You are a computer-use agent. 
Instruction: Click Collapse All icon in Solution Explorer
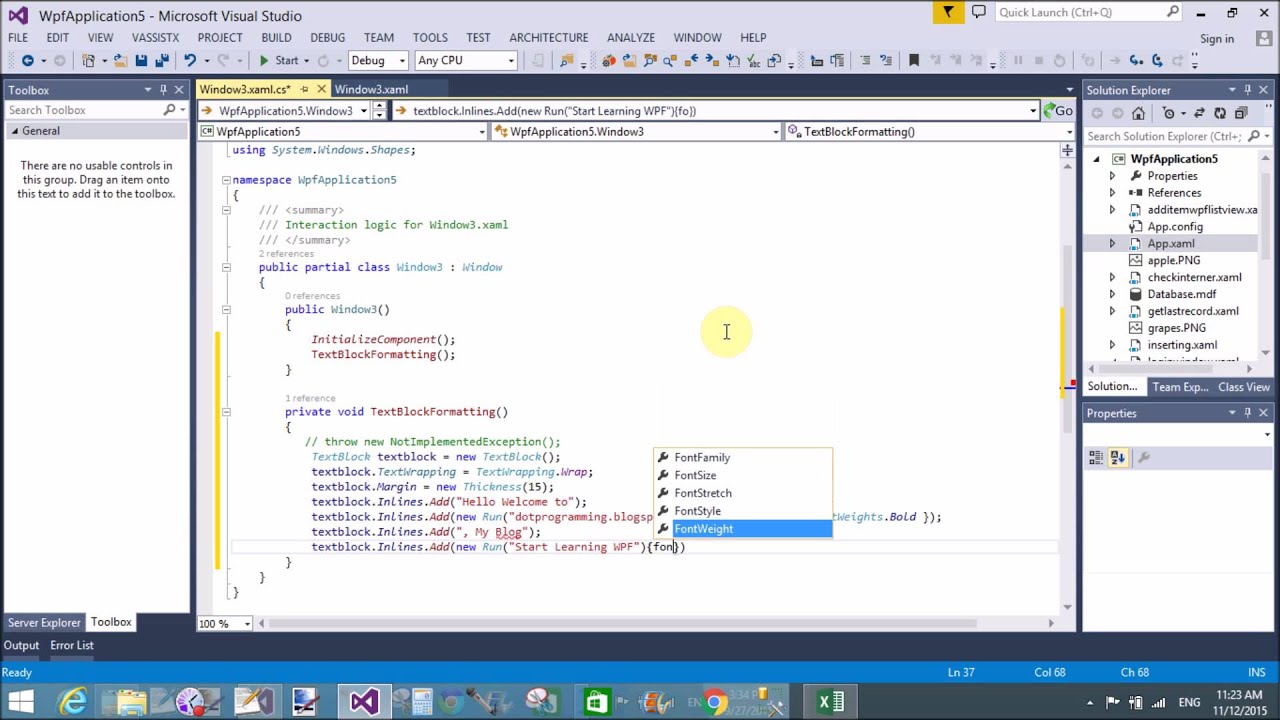tap(1241, 113)
